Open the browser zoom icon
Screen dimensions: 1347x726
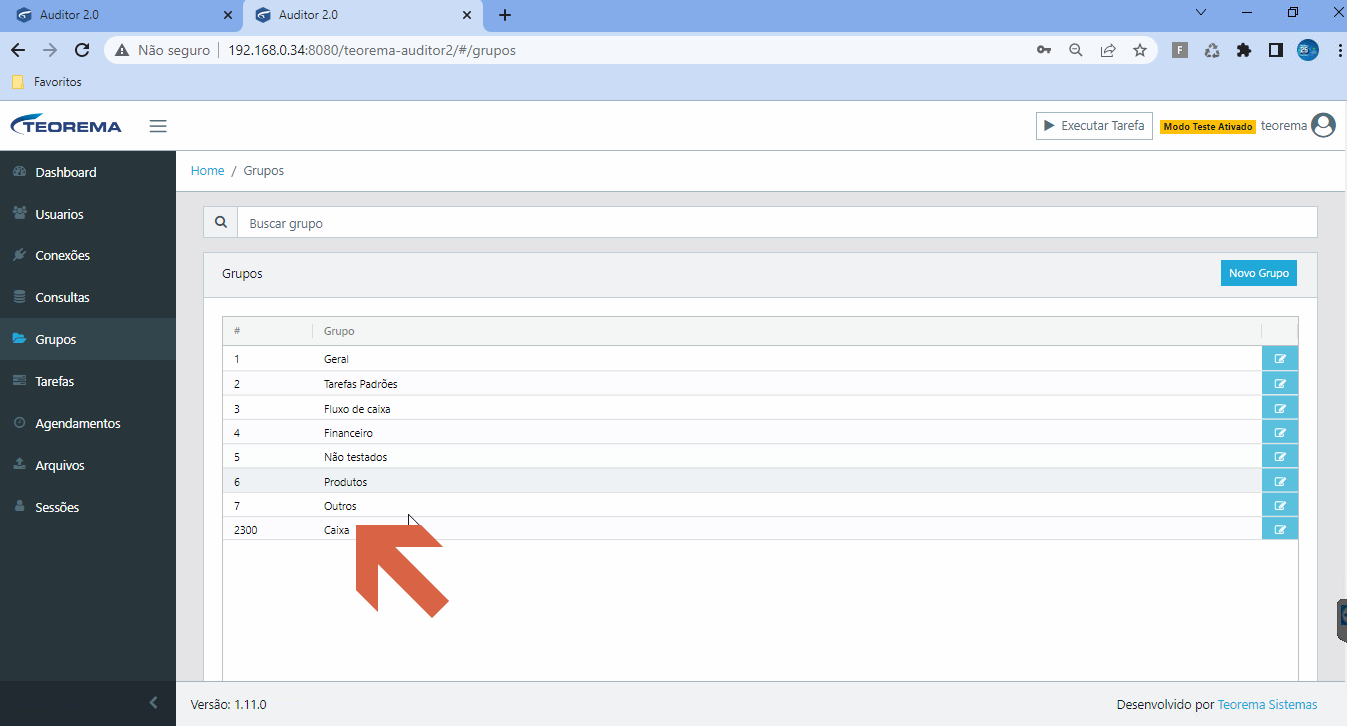[x=1076, y=50]
